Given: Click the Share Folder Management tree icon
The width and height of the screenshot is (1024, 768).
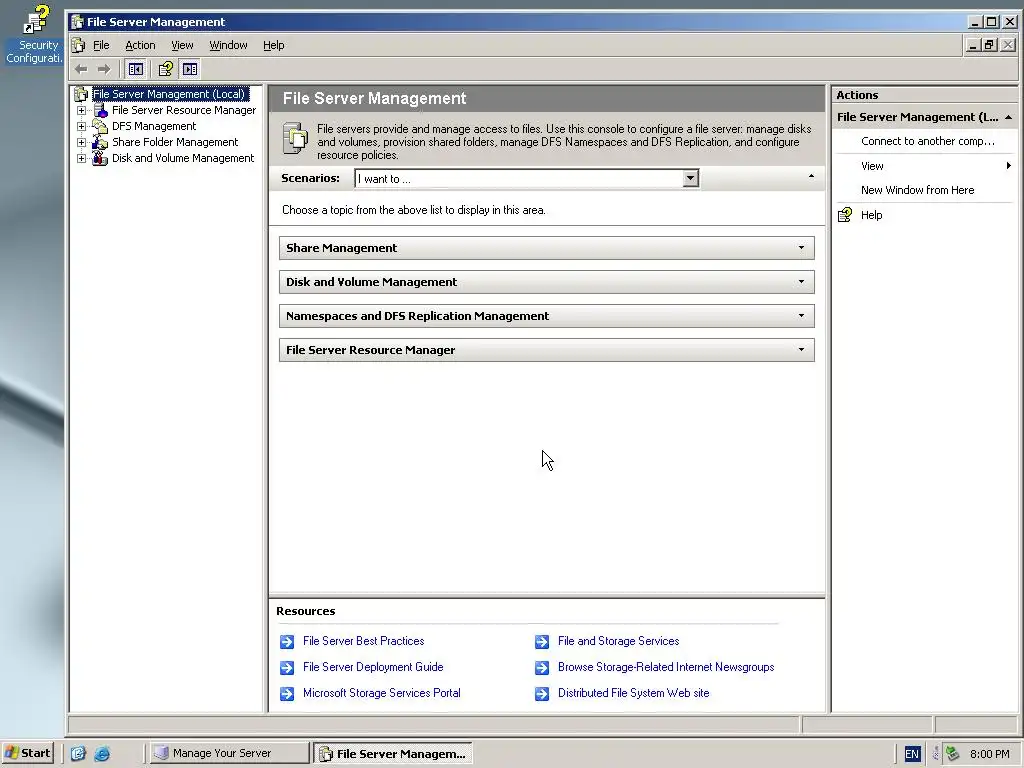Looking at the screenshot, I should coord(100,142).
